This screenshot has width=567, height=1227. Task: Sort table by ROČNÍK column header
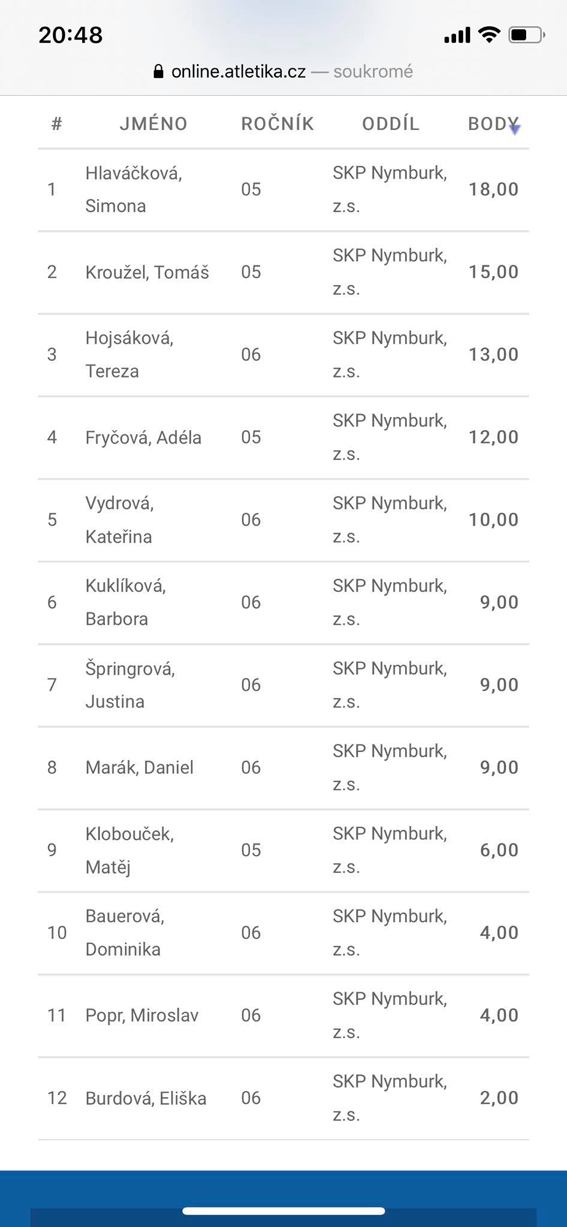[277, 124]
